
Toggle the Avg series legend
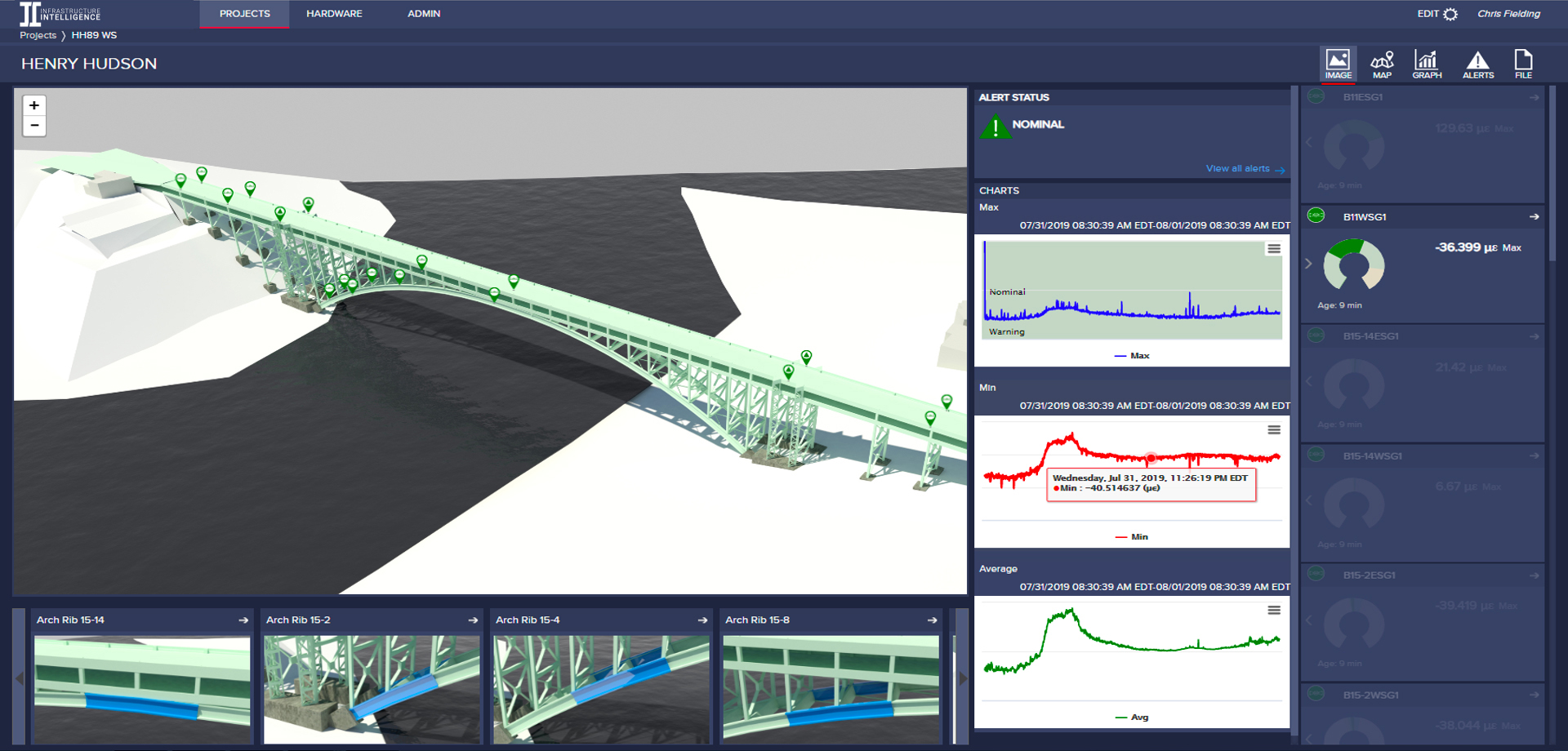[1132, 718]
